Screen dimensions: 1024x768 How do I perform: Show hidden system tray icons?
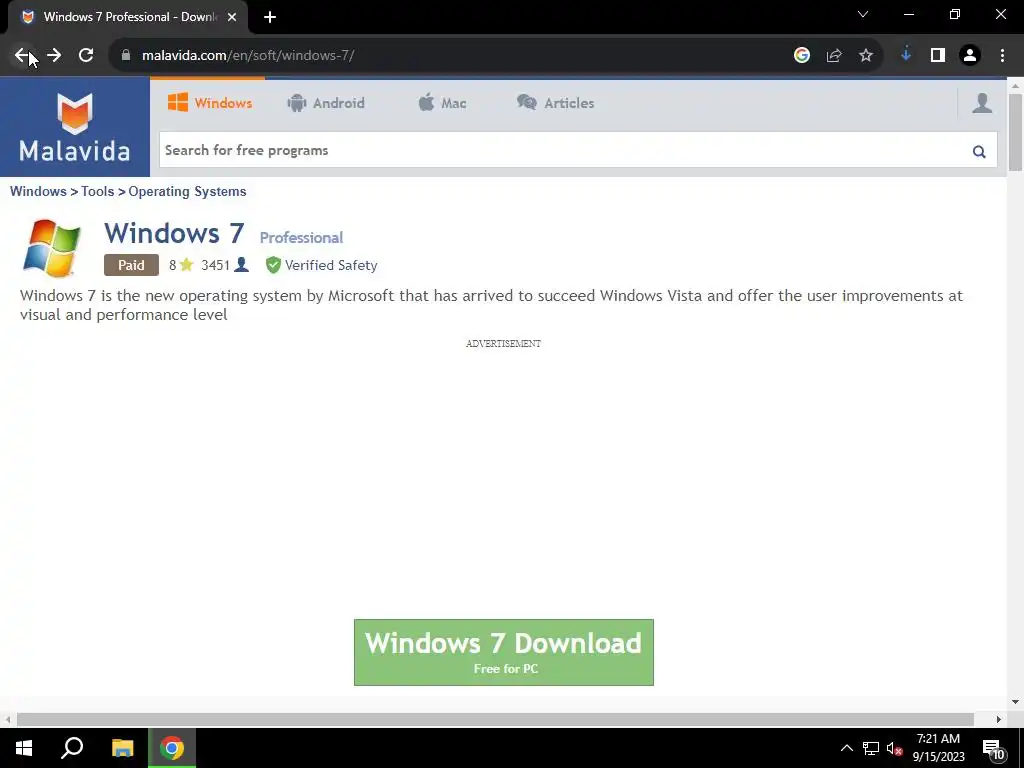click(846, 748)
